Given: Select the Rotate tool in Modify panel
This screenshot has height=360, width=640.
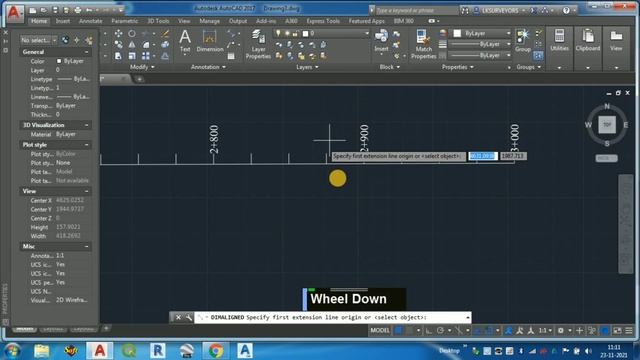Looking at the screenshot, I should point(132,33).
